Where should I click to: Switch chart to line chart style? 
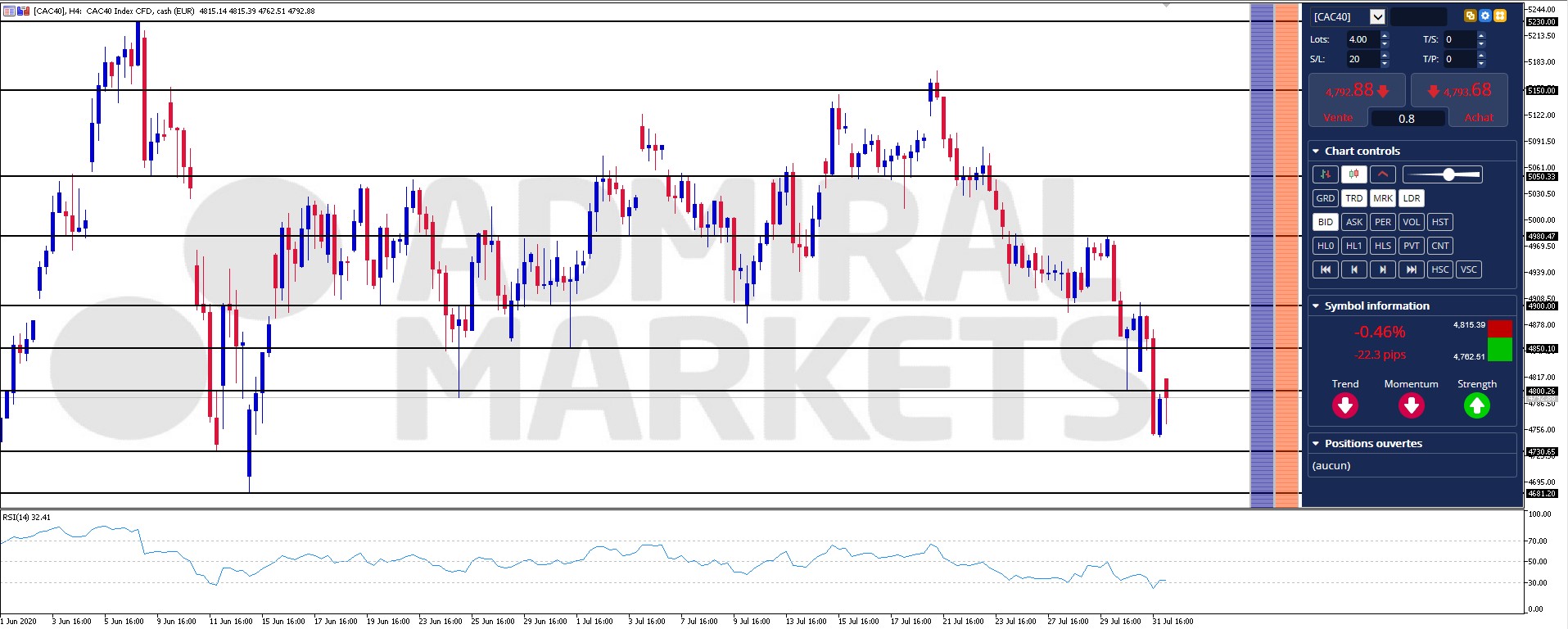coord(1382,174)
